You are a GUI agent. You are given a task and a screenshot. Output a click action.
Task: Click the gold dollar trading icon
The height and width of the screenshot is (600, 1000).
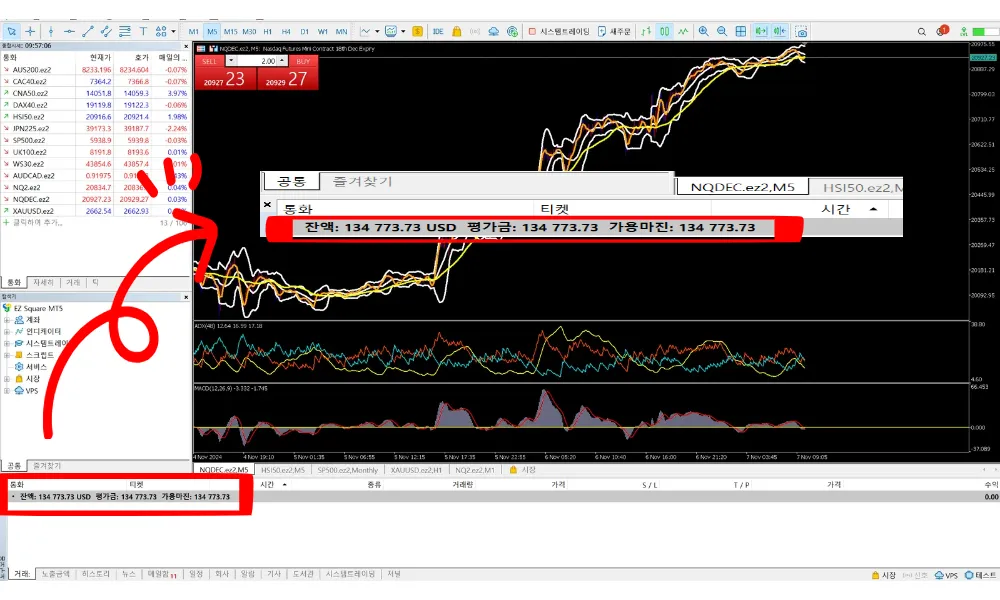[418, 31]
